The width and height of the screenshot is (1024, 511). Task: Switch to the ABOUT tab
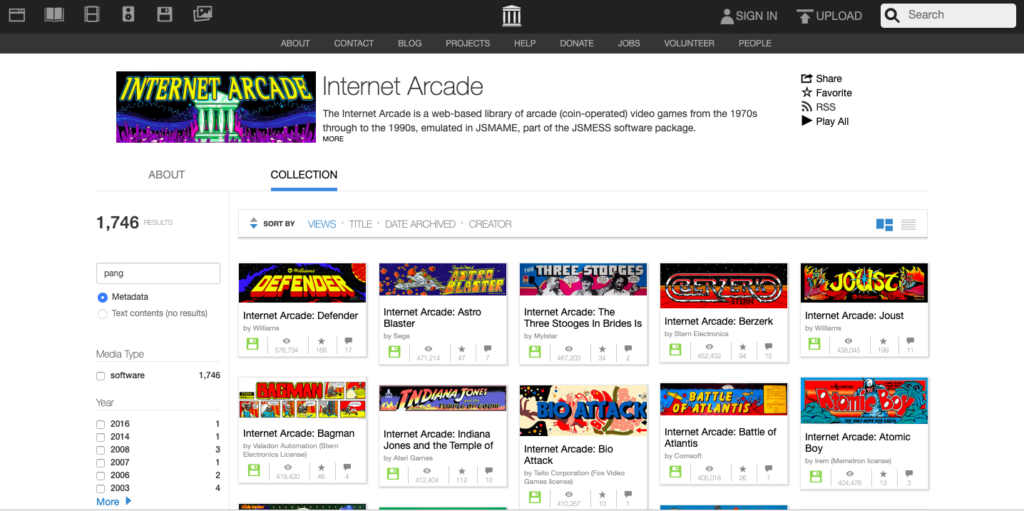click(x=167, y=175)
